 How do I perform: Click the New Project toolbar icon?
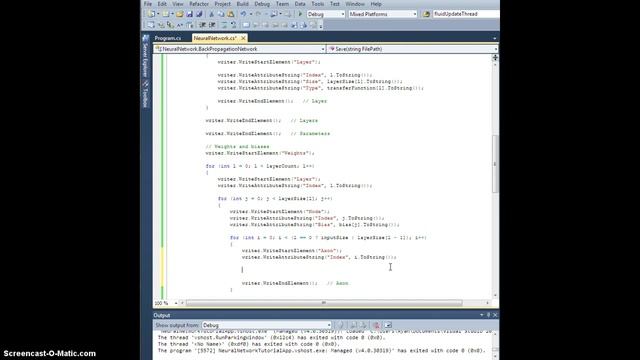tap(151, 14)
